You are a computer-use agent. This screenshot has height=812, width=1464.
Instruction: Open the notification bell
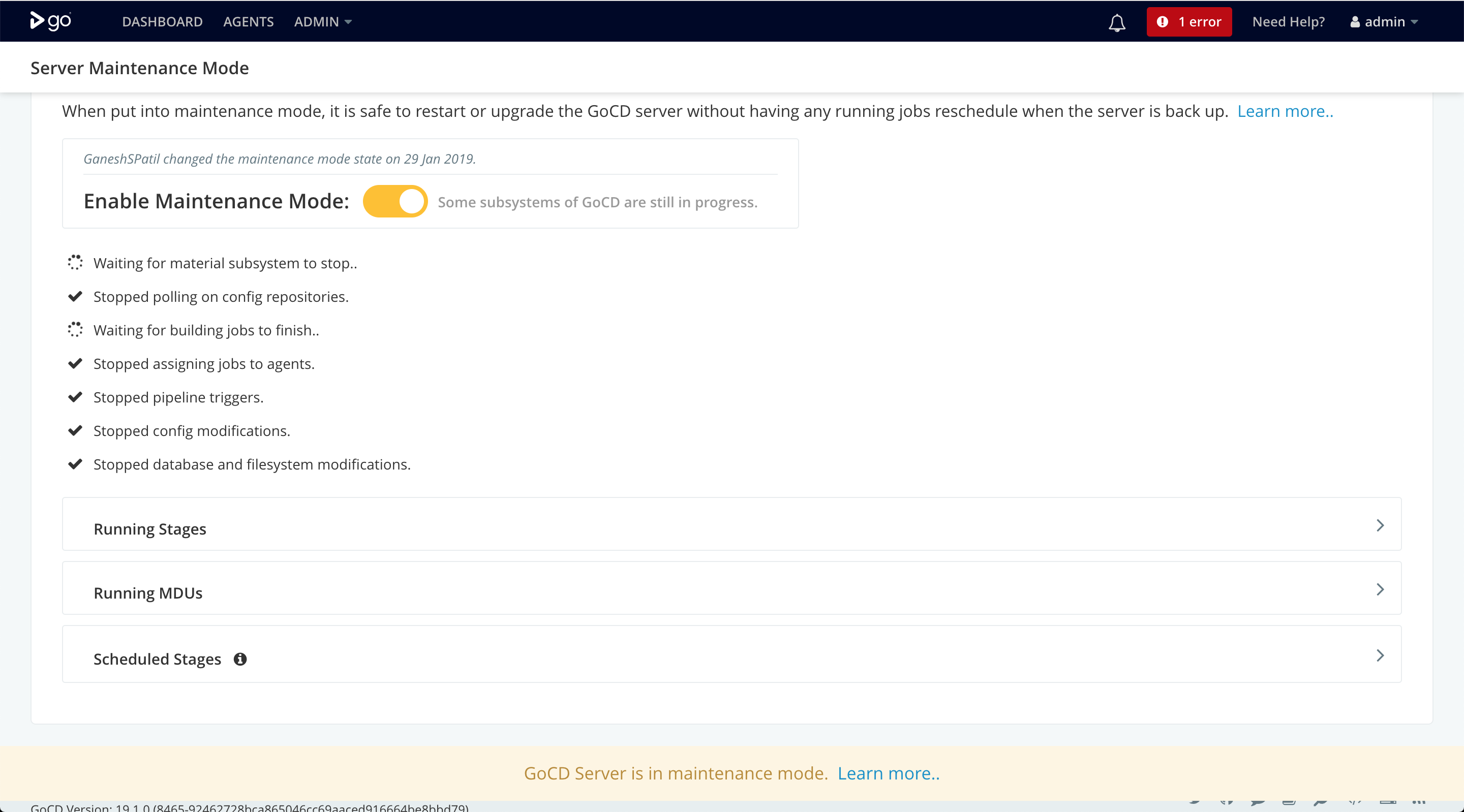click(1117, 22)
